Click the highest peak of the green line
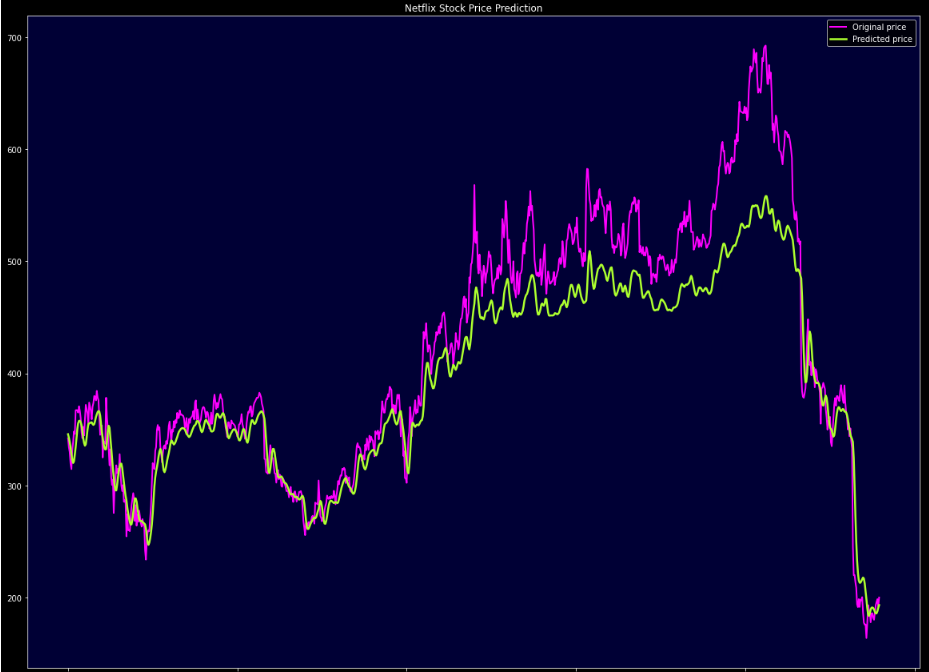 (766, 197)
